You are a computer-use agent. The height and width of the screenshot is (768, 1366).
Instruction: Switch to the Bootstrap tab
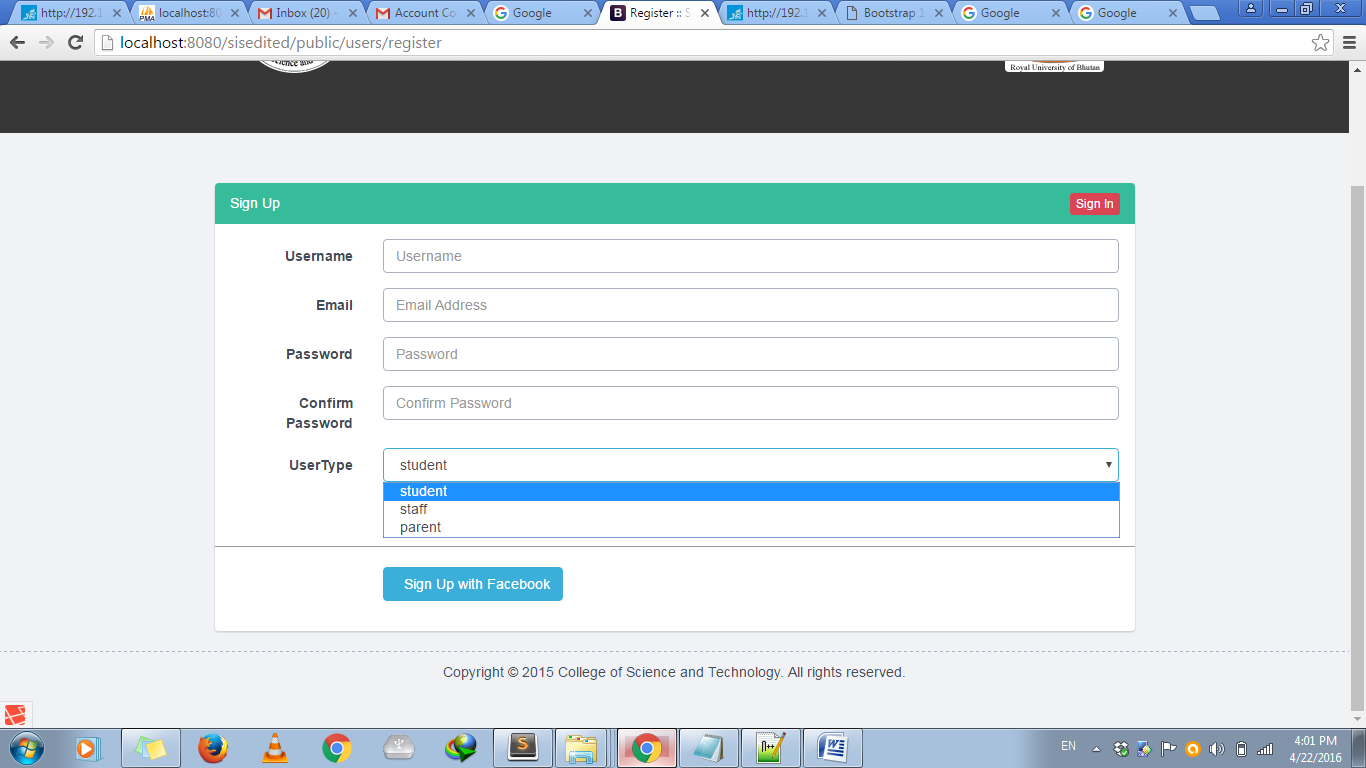click(893, 13)
